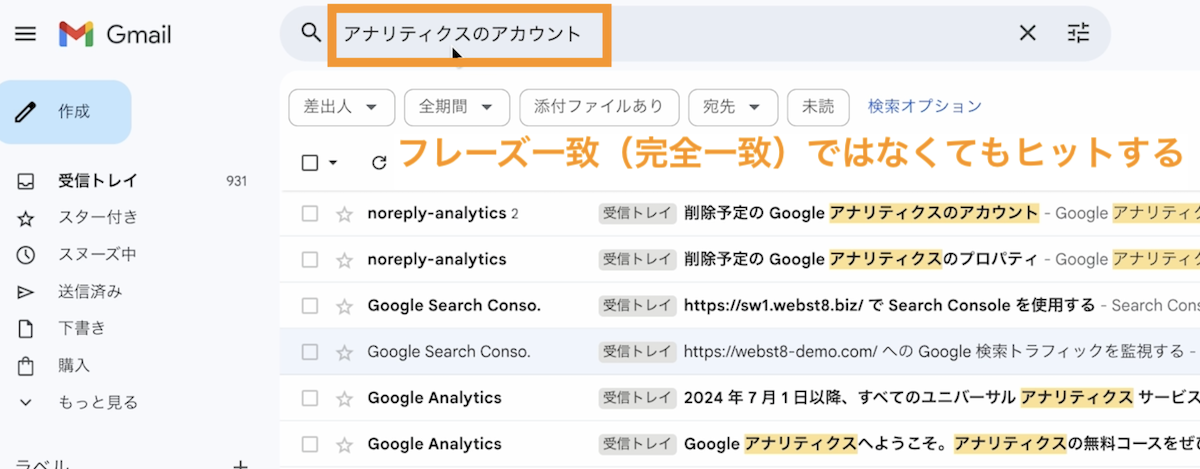Add a new label with plus icon

pyautogui.click(x=240, y=464)
